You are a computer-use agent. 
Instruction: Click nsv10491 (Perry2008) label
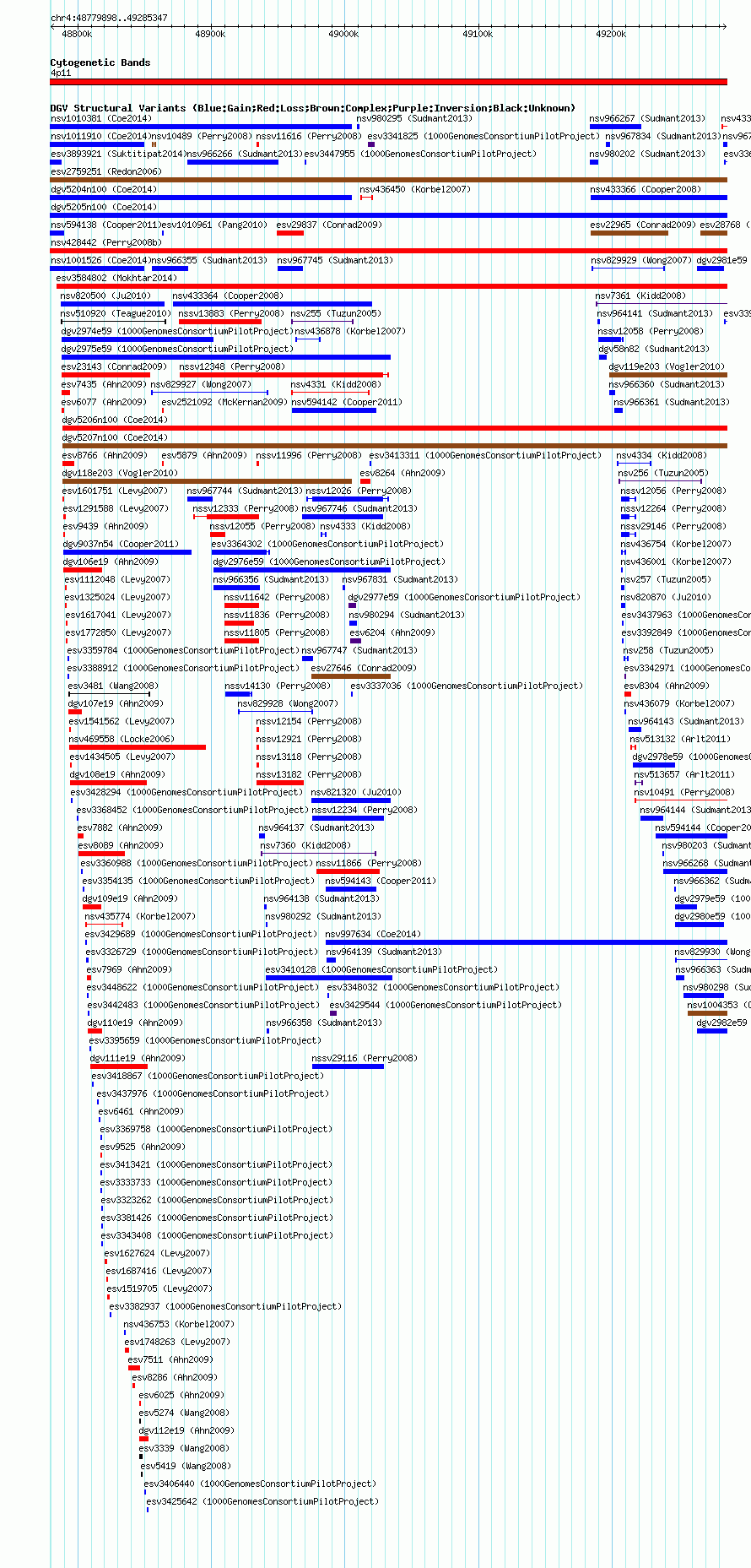click(x=684, y=792)
